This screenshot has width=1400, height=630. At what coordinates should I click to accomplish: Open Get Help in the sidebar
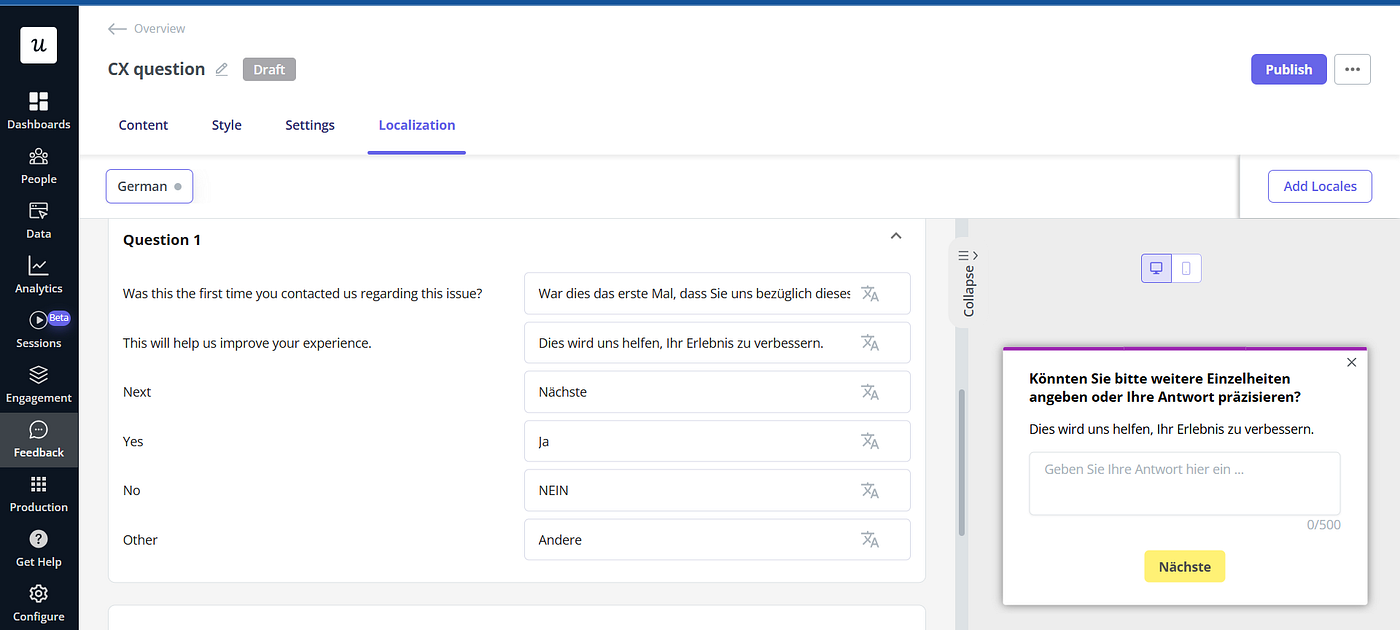pos(38,548)
